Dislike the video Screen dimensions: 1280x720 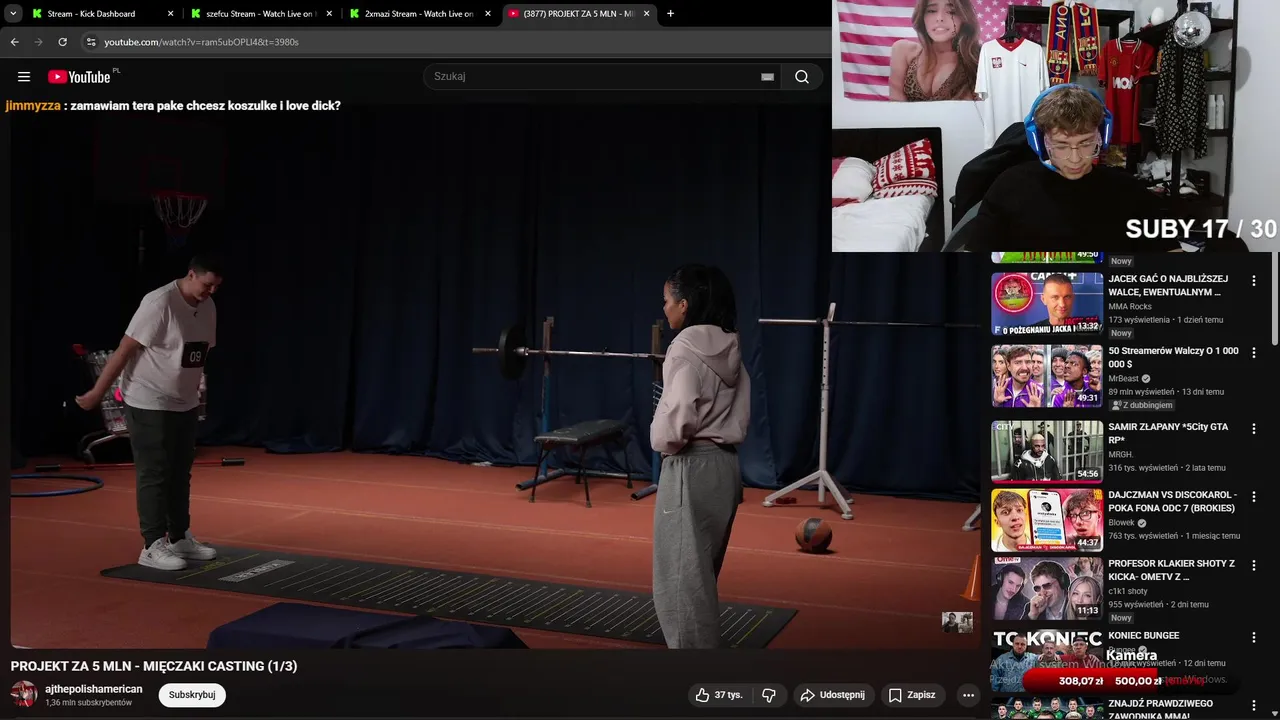[768, 695]
